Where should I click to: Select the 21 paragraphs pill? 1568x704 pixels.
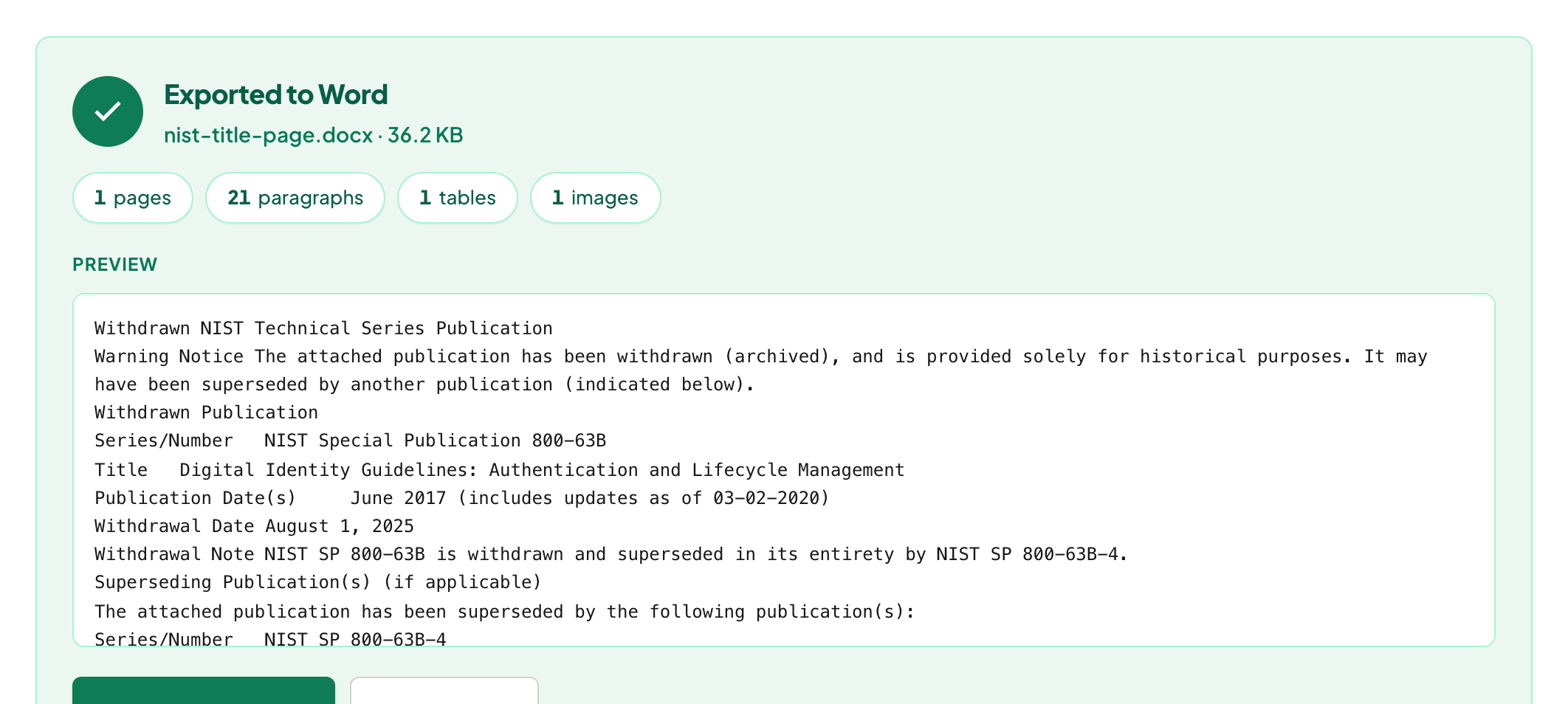tap(295, 198)
